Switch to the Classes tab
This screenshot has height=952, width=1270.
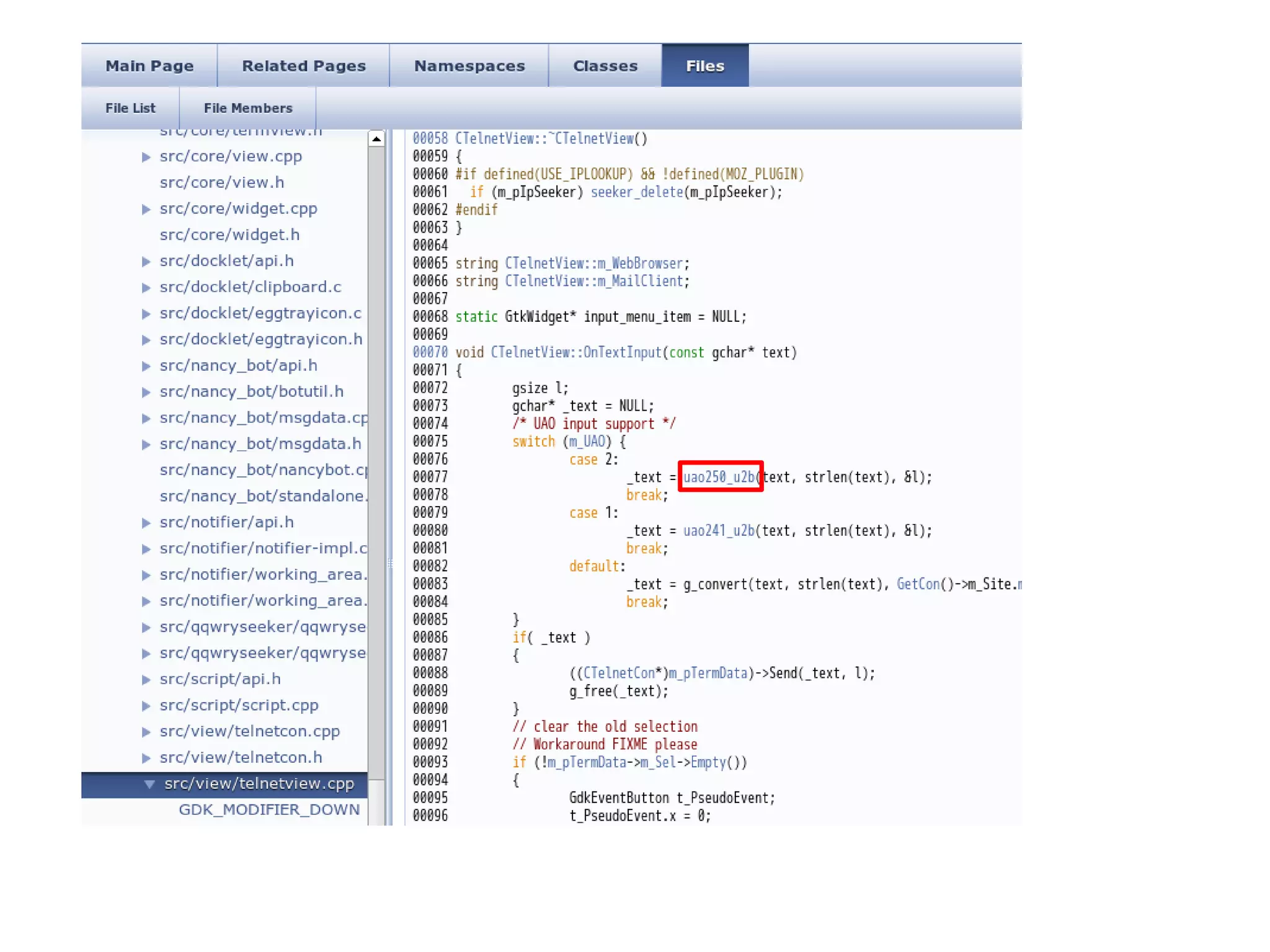(x=605, y=66)
